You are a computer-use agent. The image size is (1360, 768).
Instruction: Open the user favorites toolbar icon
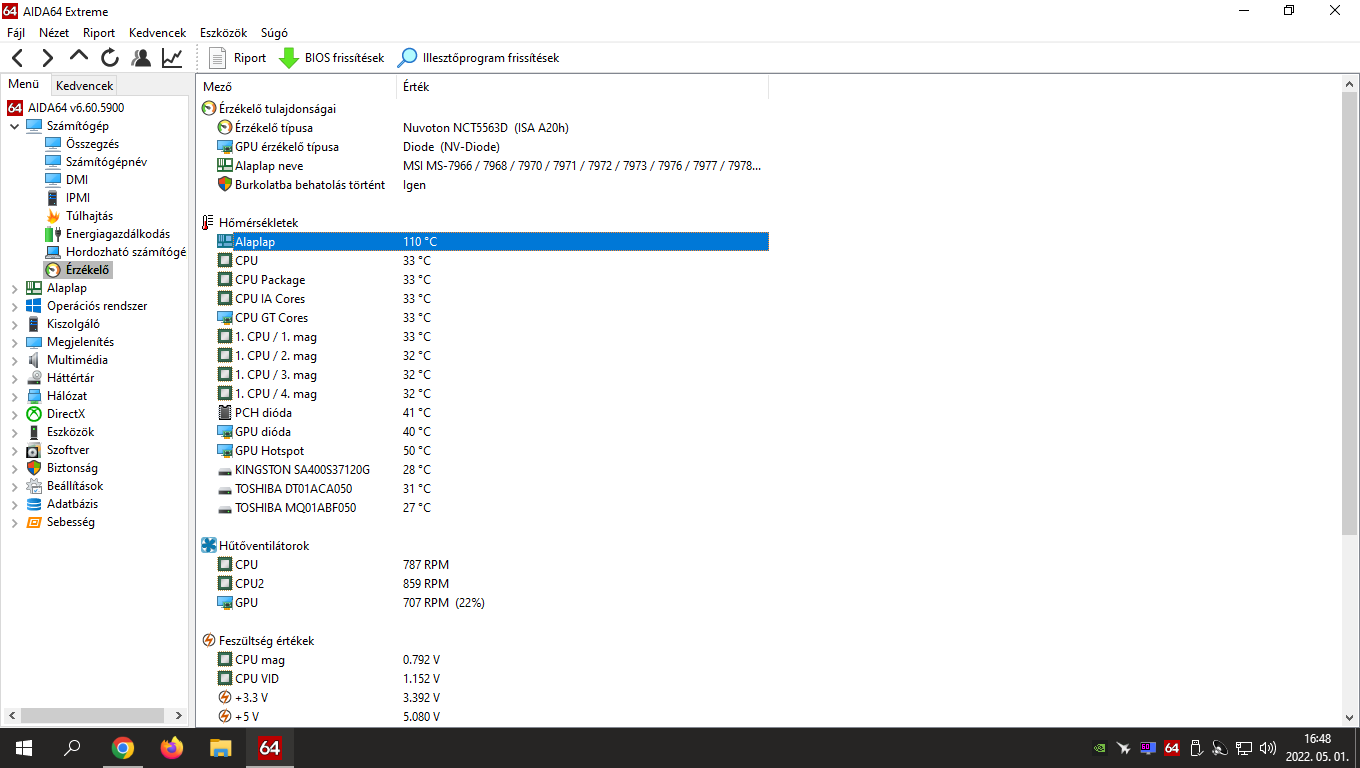(141, 58)
